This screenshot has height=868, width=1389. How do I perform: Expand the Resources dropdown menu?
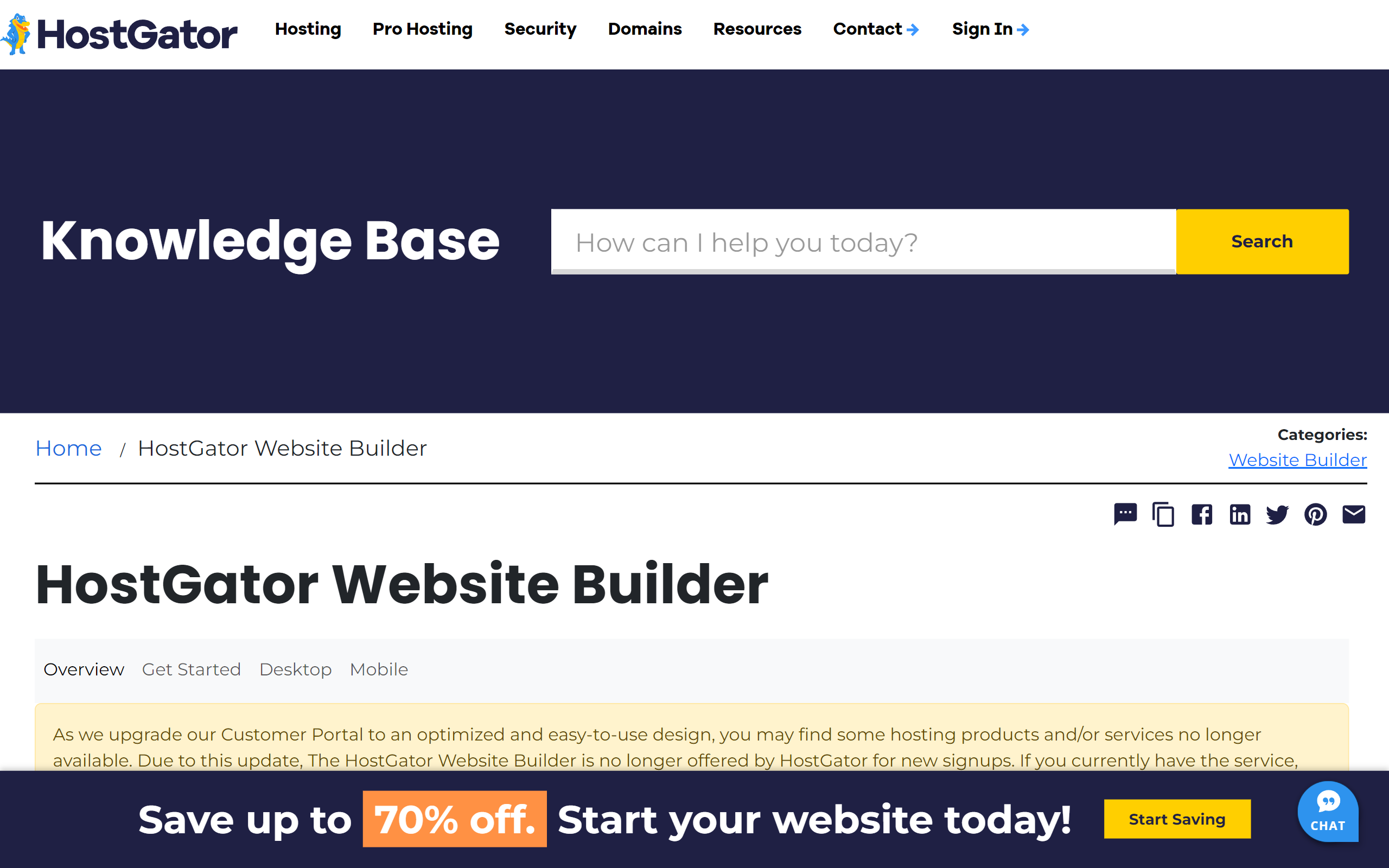pyautogui.click(x=757, y=29)
